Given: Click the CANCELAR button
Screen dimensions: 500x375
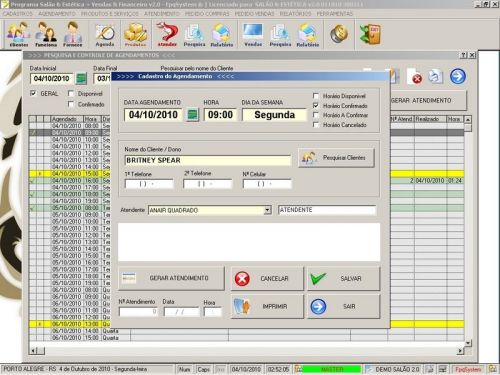Looking at the screenshot, I should tap(267, 278).
